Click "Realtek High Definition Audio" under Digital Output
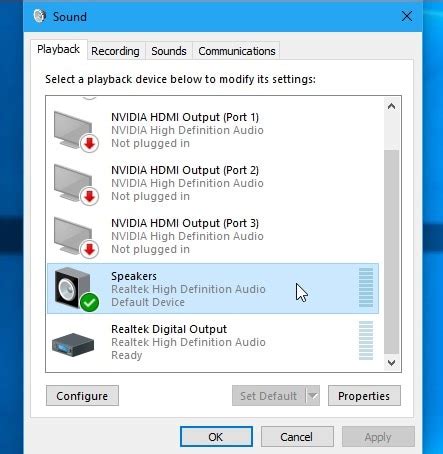Screen dimensions: 443x454 coord(188,342)
